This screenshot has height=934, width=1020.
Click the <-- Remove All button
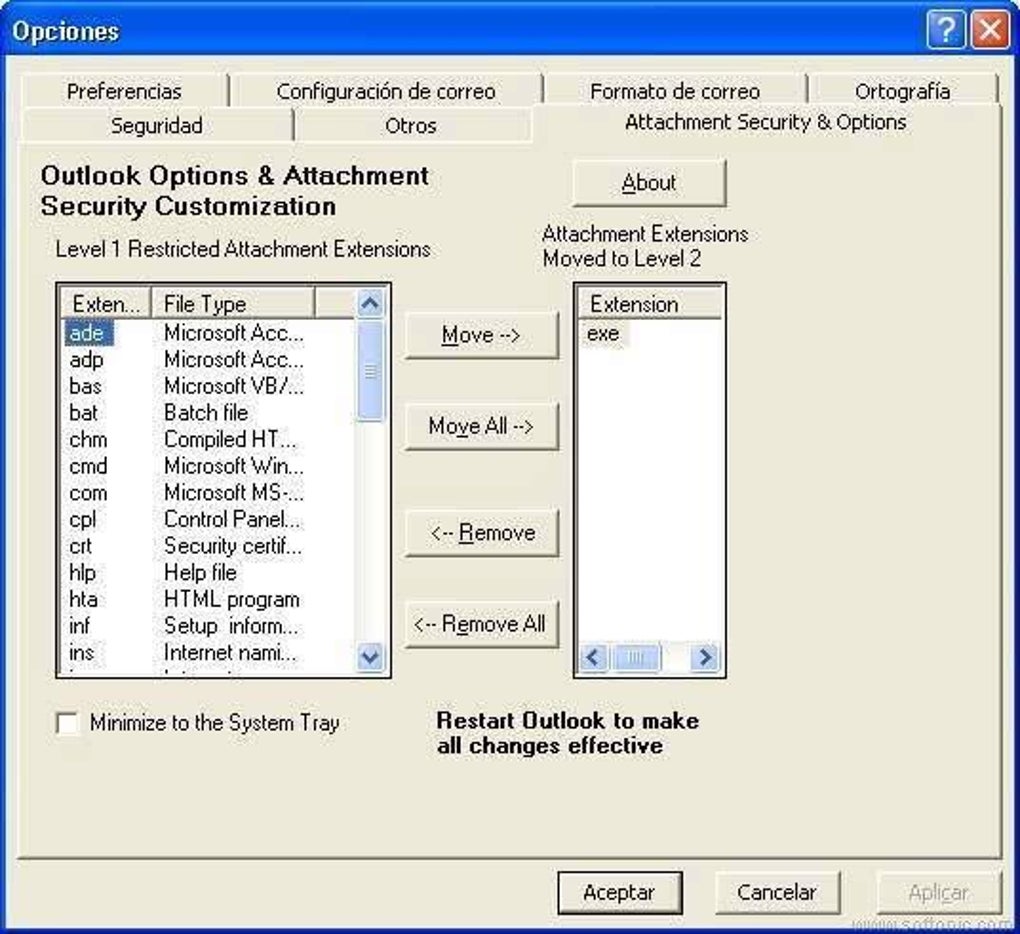481,624
